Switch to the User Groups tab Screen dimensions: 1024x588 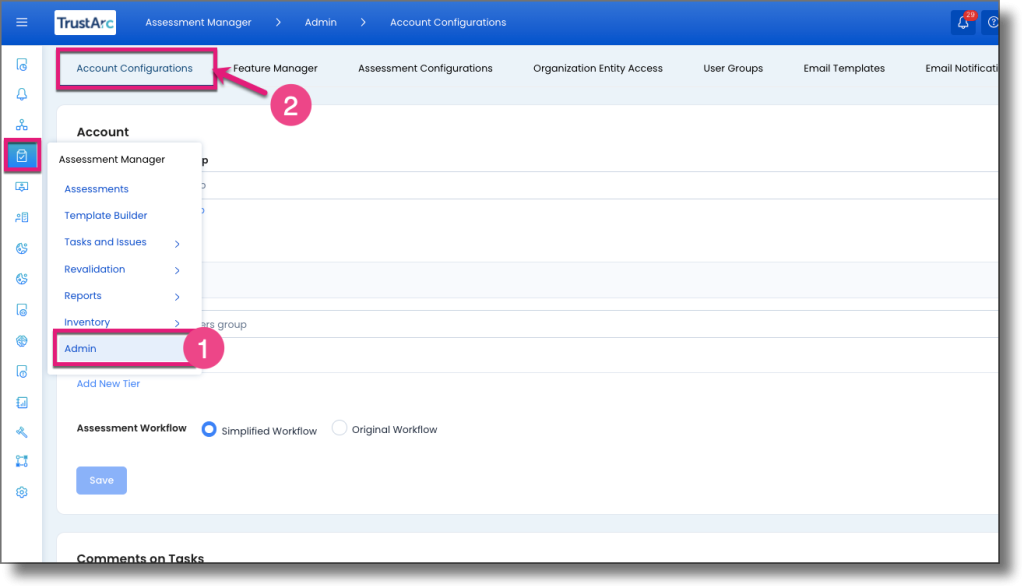pos(733,68)
